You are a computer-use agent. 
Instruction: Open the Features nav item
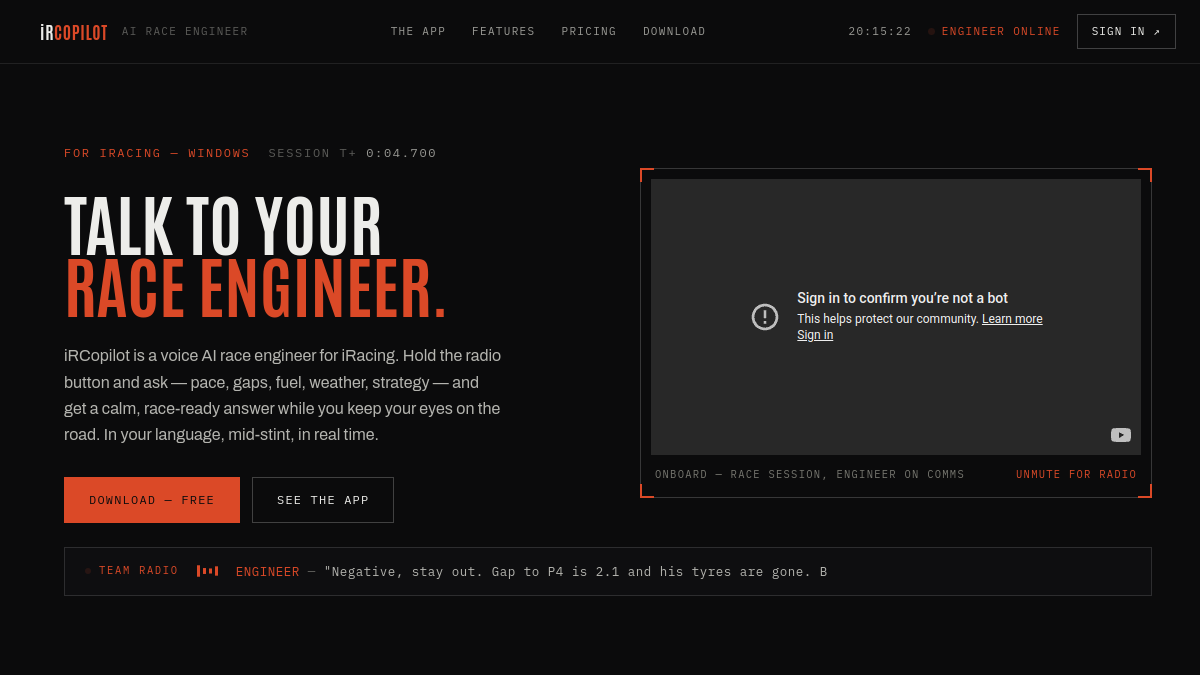[x=503, y=32]
